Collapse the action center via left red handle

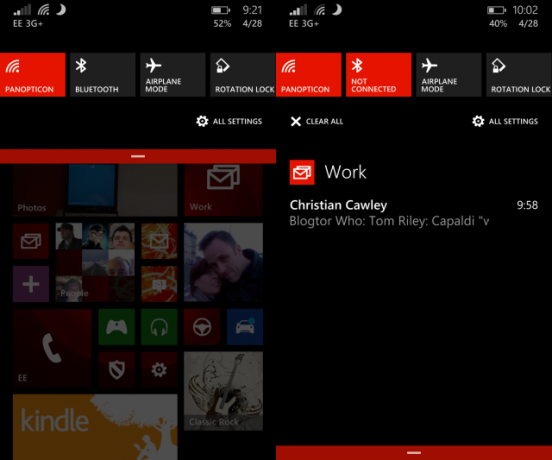point(138,156)
